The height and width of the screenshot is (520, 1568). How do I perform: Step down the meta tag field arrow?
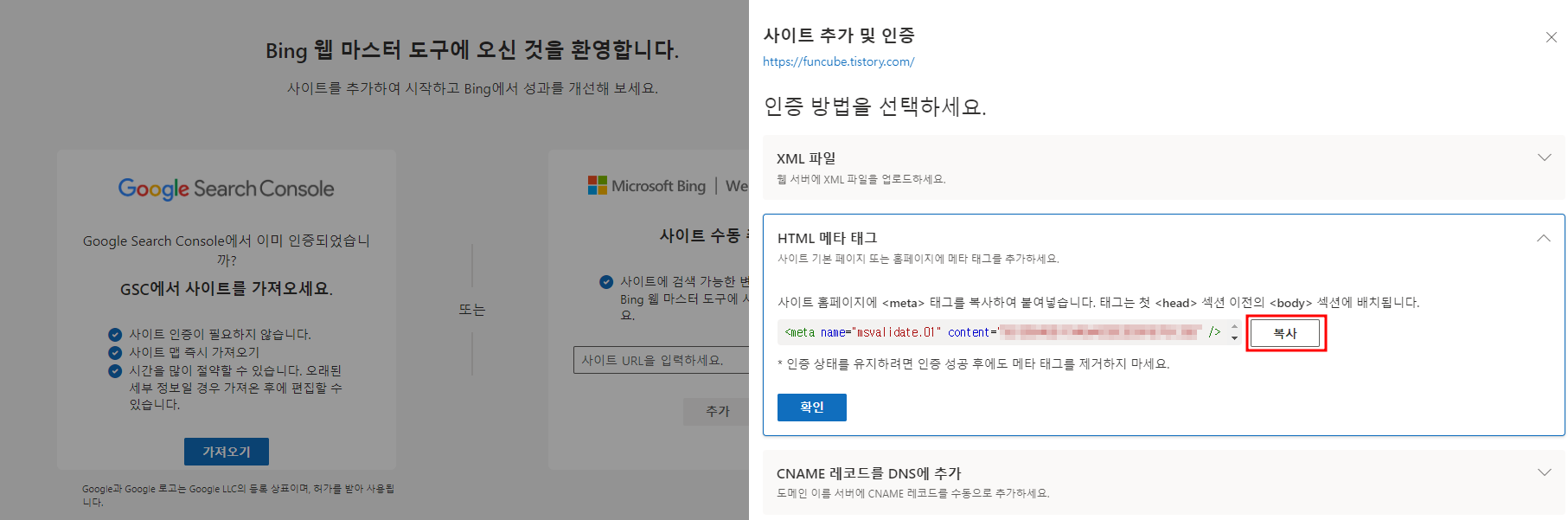click(1234, 338)
